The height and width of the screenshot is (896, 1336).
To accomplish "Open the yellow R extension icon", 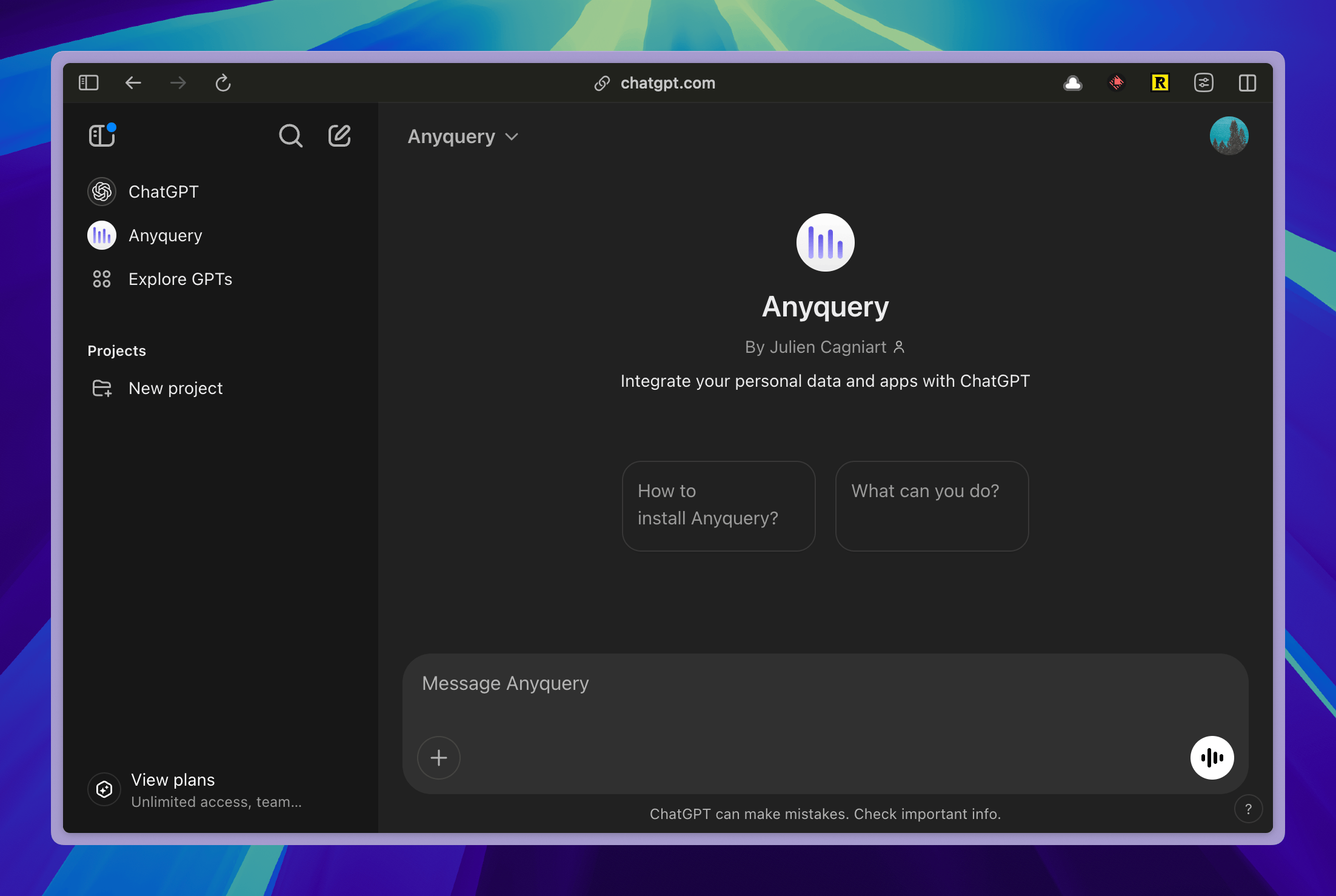I will [1160, 82].
